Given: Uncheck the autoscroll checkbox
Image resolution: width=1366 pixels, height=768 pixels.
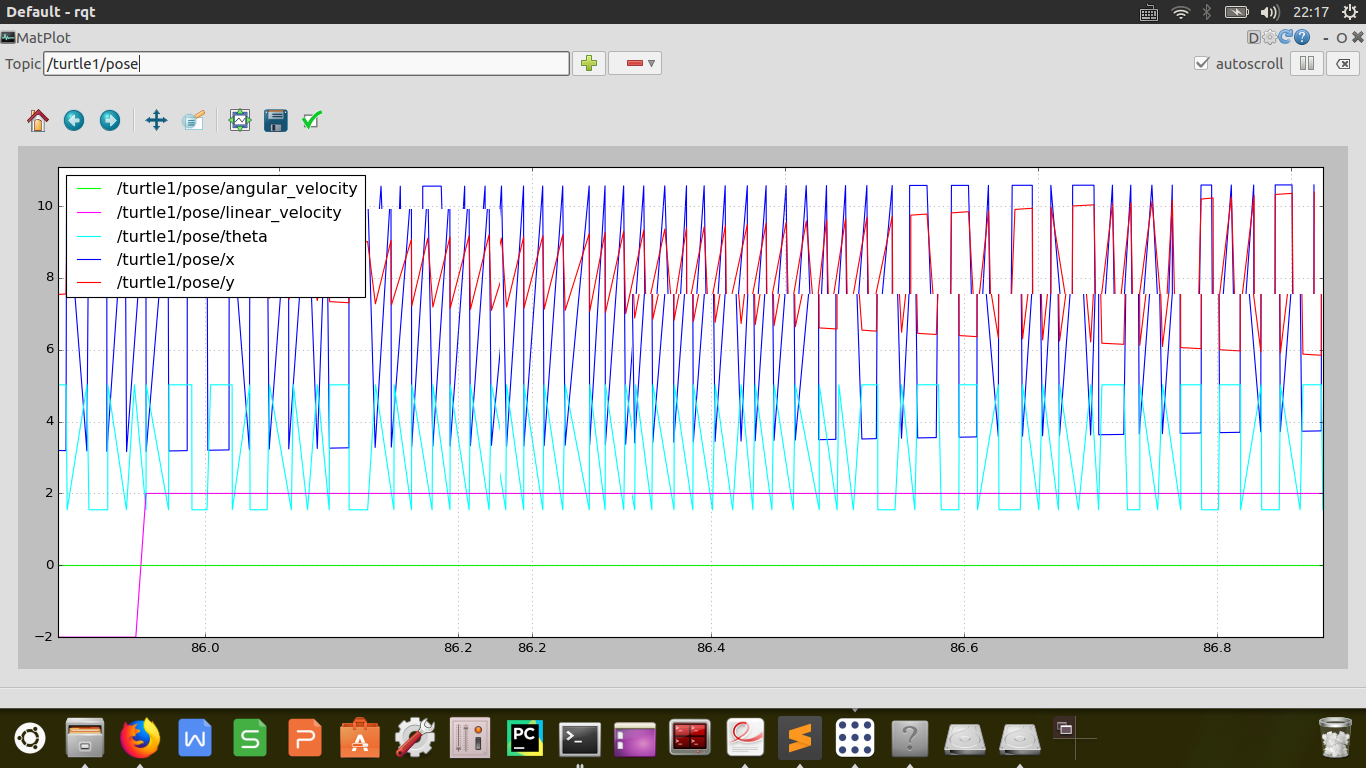Looking at the screenshot, I should click(x=1202, y=64).
